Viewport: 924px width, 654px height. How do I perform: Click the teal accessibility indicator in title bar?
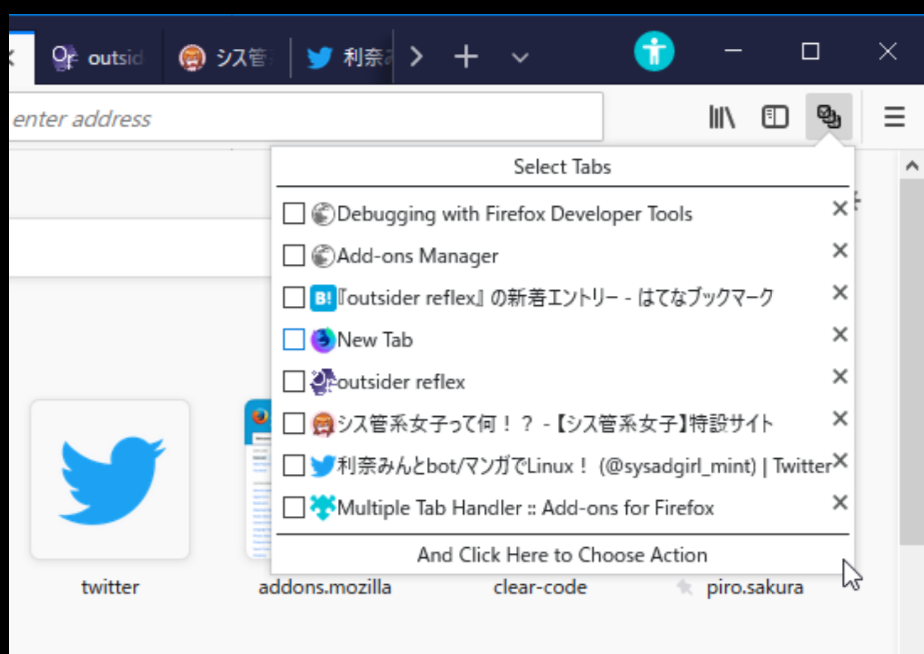coord(654,49)
